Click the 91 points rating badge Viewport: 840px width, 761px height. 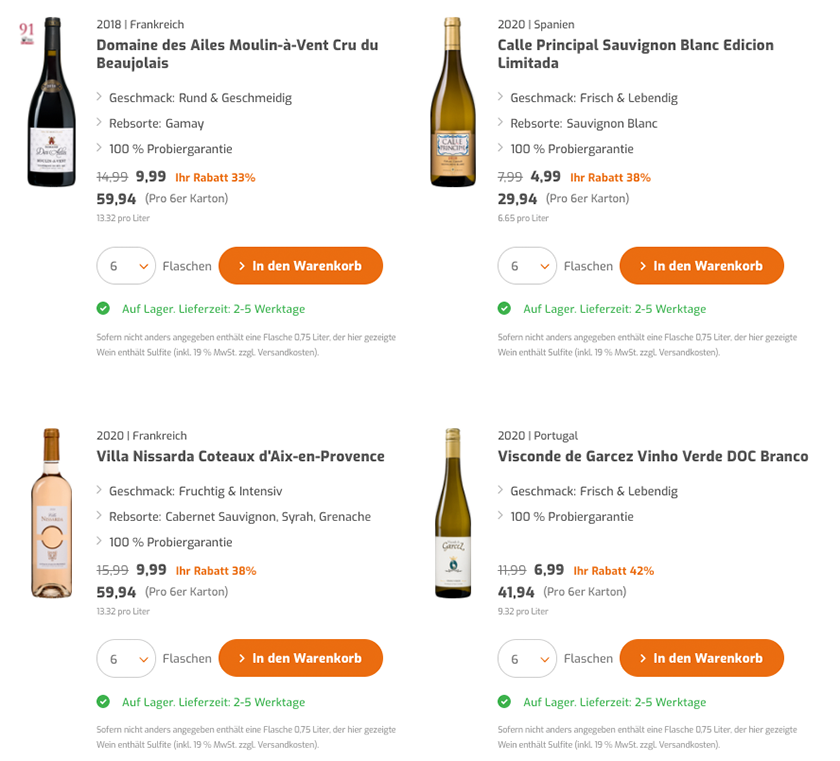pyautogui.click(x=27, y=33)
